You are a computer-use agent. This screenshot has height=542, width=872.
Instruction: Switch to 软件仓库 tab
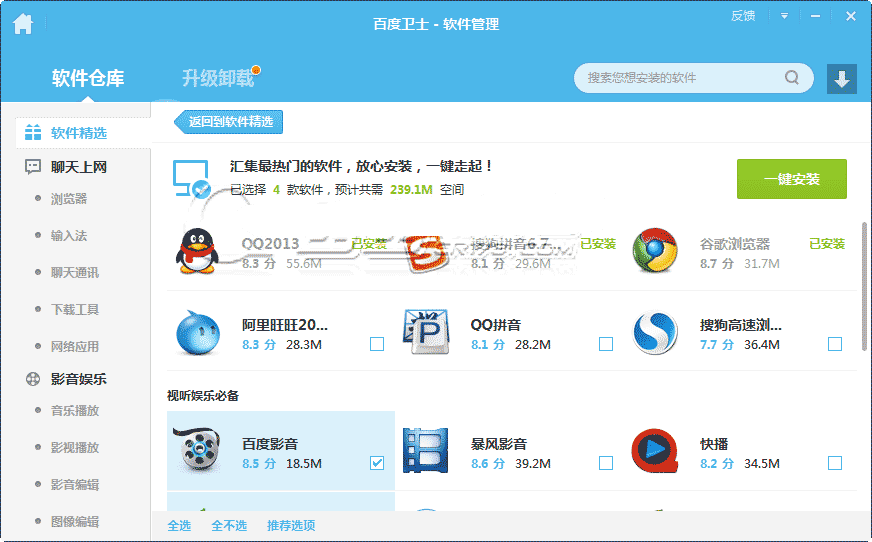tap(88, 78)
